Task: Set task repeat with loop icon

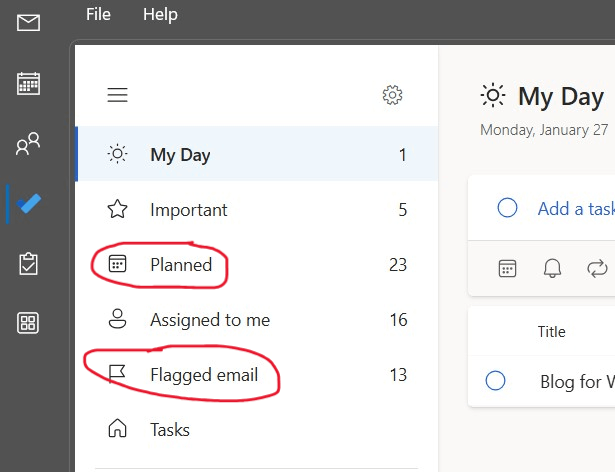Action: pos(597,269)
